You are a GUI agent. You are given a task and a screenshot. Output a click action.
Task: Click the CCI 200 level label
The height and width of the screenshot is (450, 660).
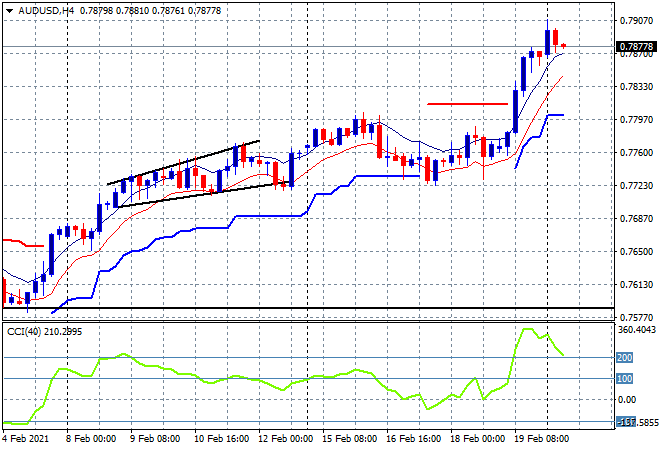pyautogui.click(x=625, y=358)
